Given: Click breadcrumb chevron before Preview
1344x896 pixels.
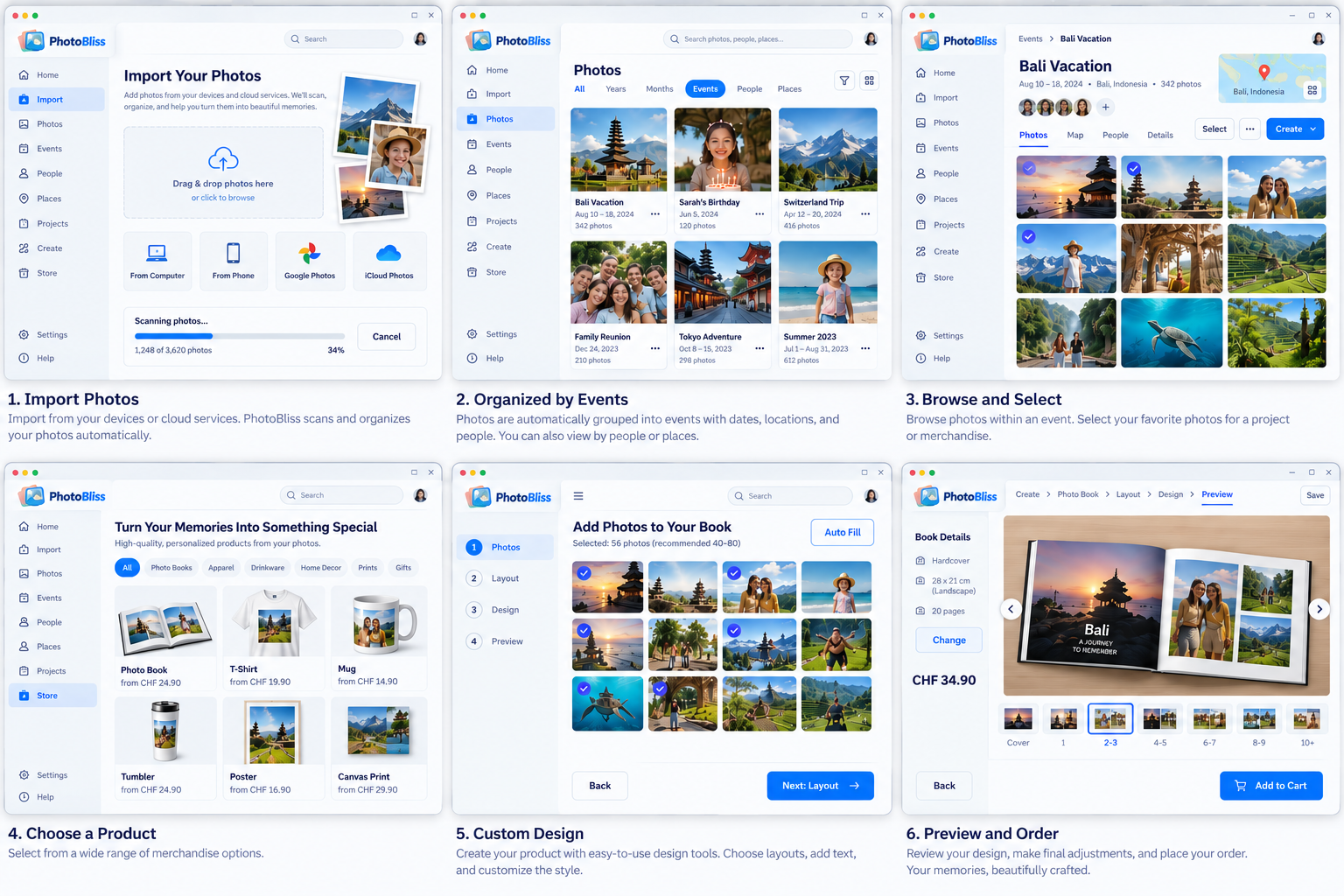Looking at the screenshot, I should coord(1192,495).
